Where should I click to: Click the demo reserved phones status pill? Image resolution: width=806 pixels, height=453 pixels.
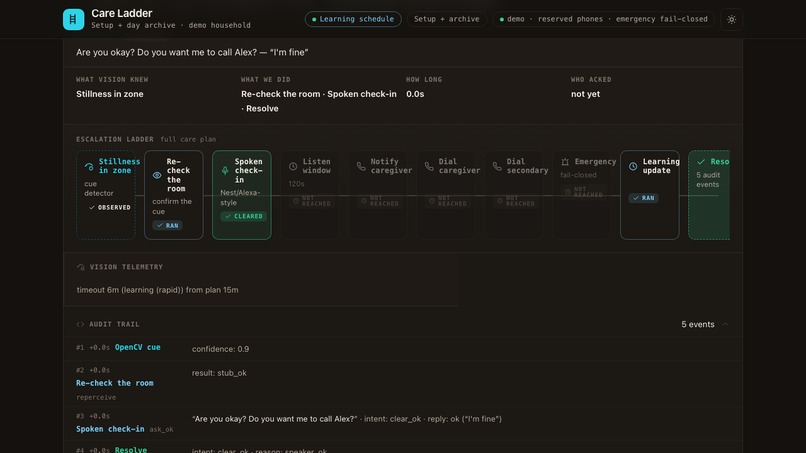coord(603,19)
